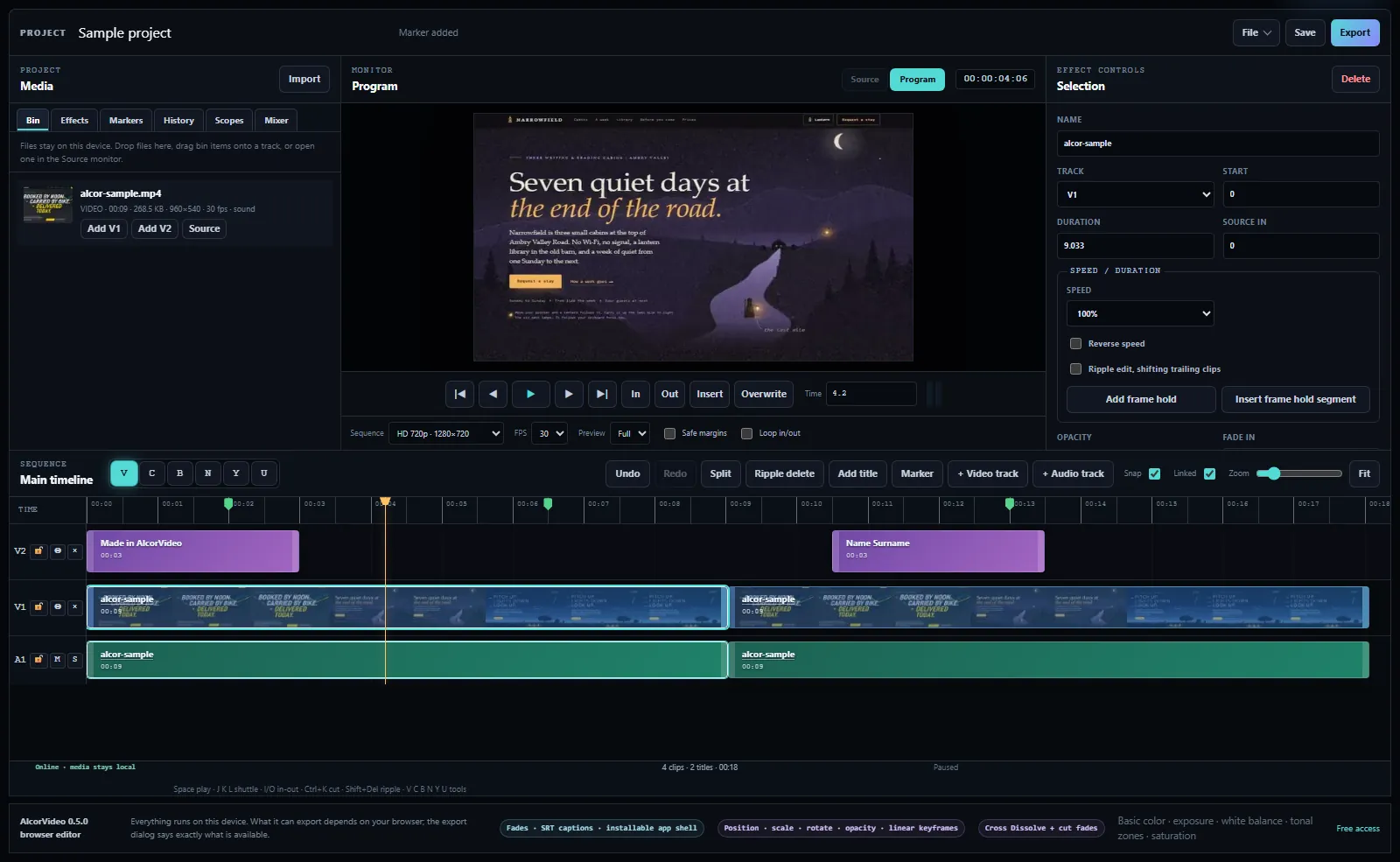Click Import in Media panel
The width and height of the screenshot is (1400, 862).
(304, 79)
